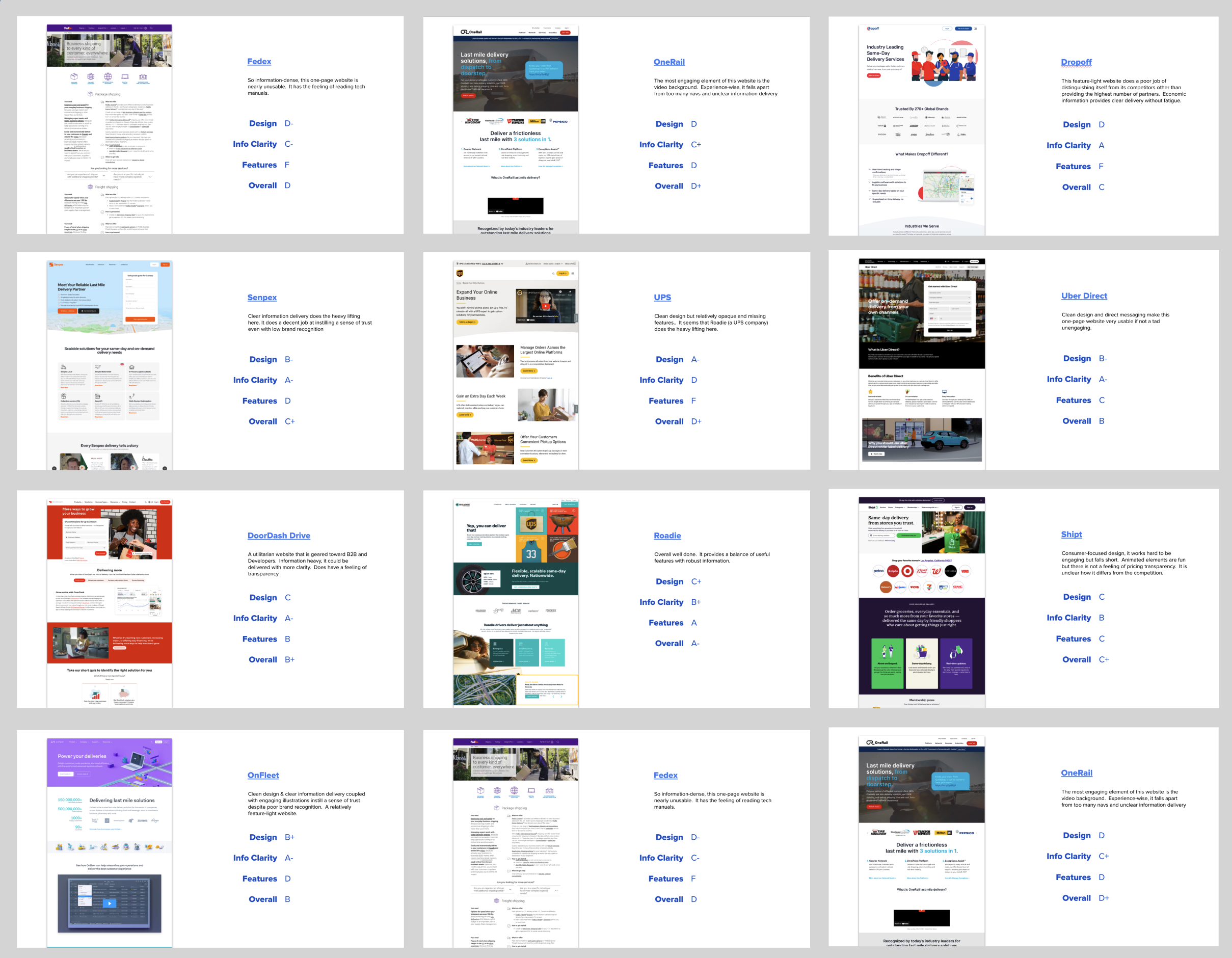Select Dropoff's 'Info Clarity' grade A
1232x958 pixels.
[x=1102, y=146]
